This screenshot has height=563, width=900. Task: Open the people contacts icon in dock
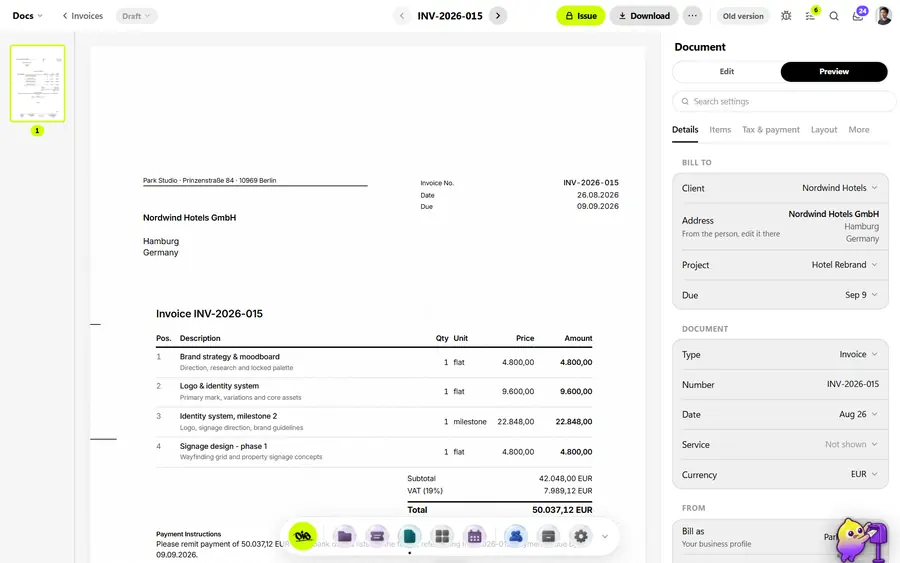click(515, 536)
